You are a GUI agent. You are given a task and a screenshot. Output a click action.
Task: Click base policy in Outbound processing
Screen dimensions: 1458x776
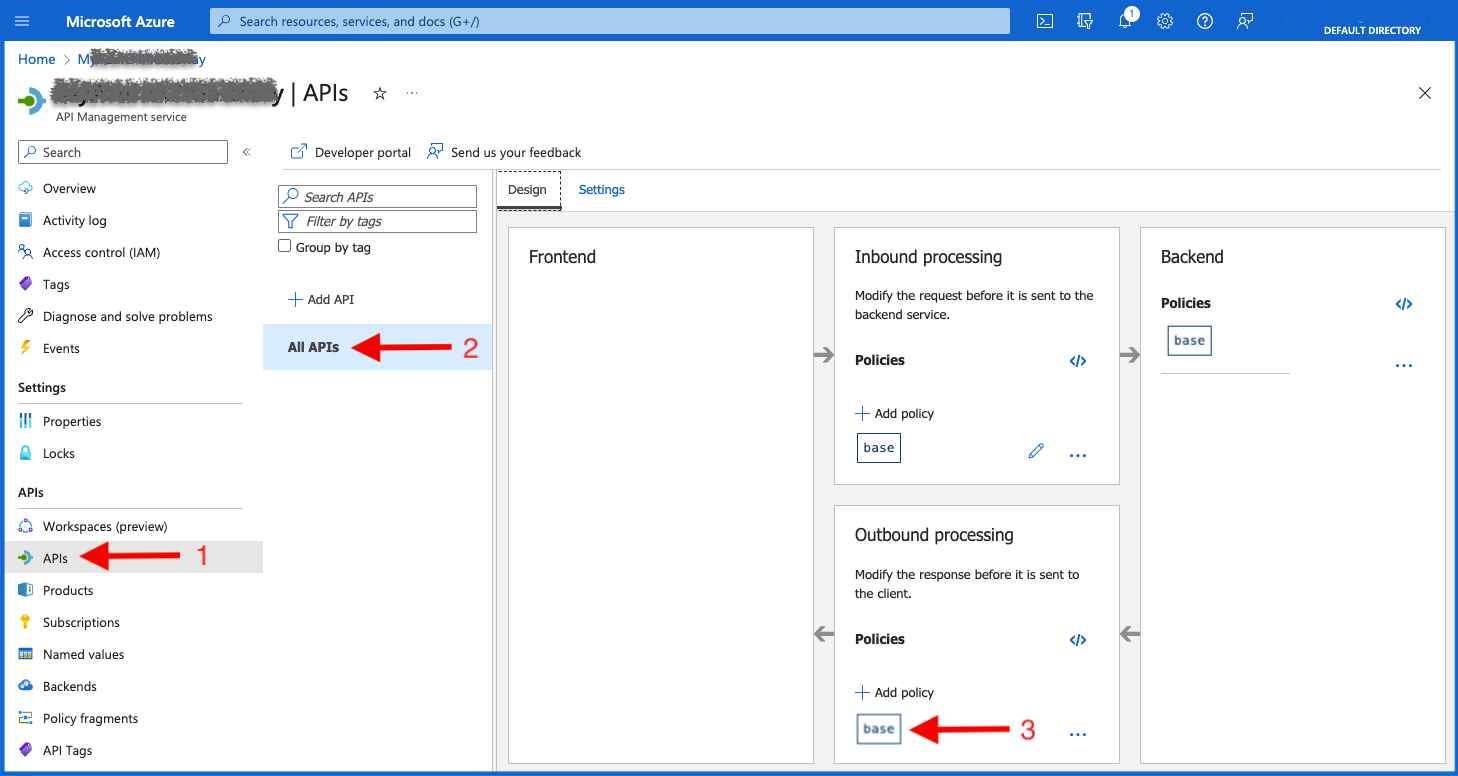point(879,729)
